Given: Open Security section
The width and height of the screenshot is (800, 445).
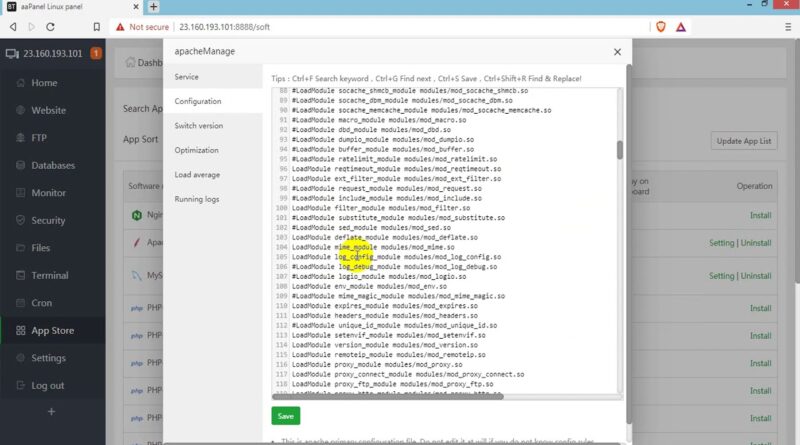Looking at the screenshot, I should click(x=48, y=220).
